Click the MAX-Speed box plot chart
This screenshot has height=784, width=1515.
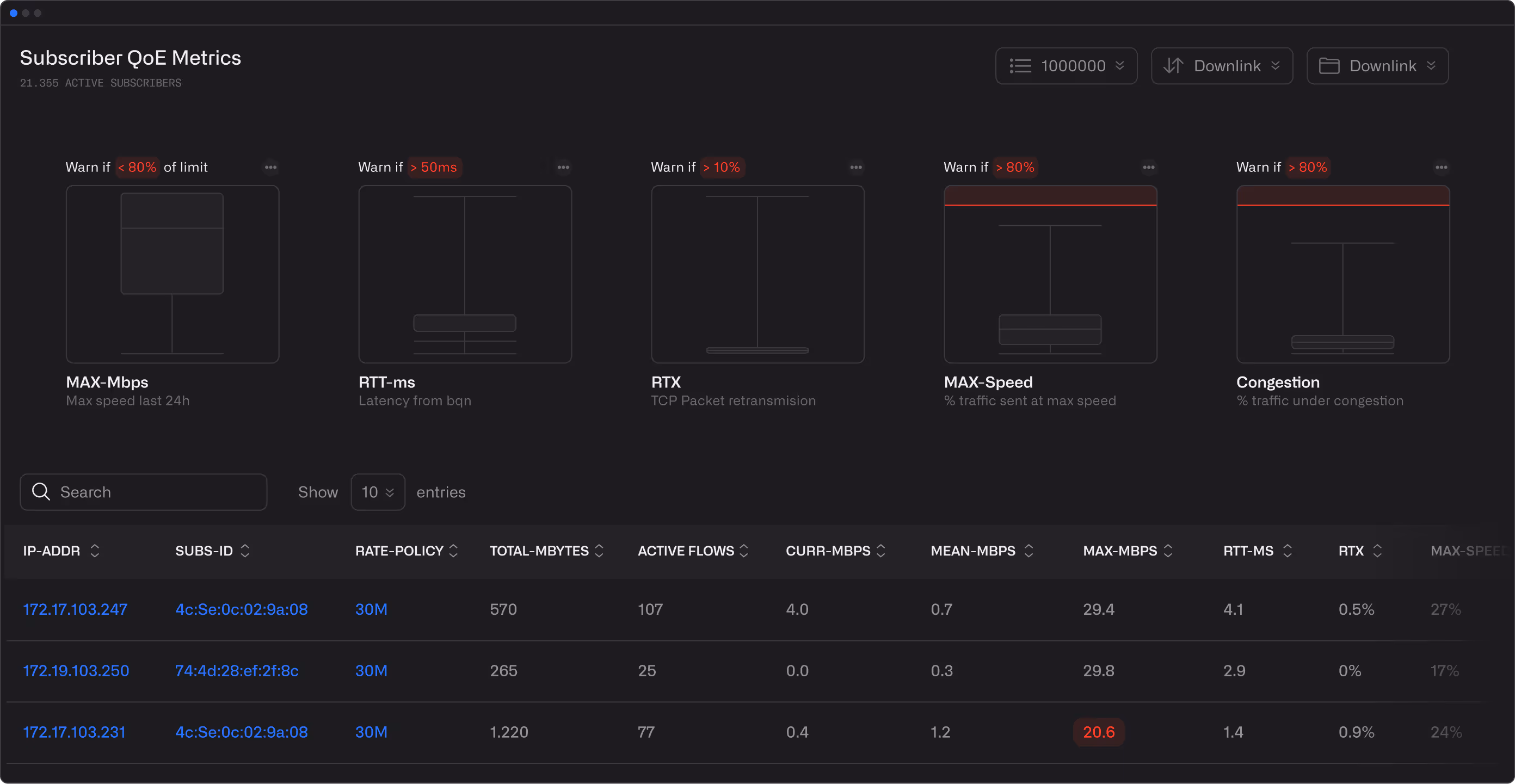coord(1050,274)
